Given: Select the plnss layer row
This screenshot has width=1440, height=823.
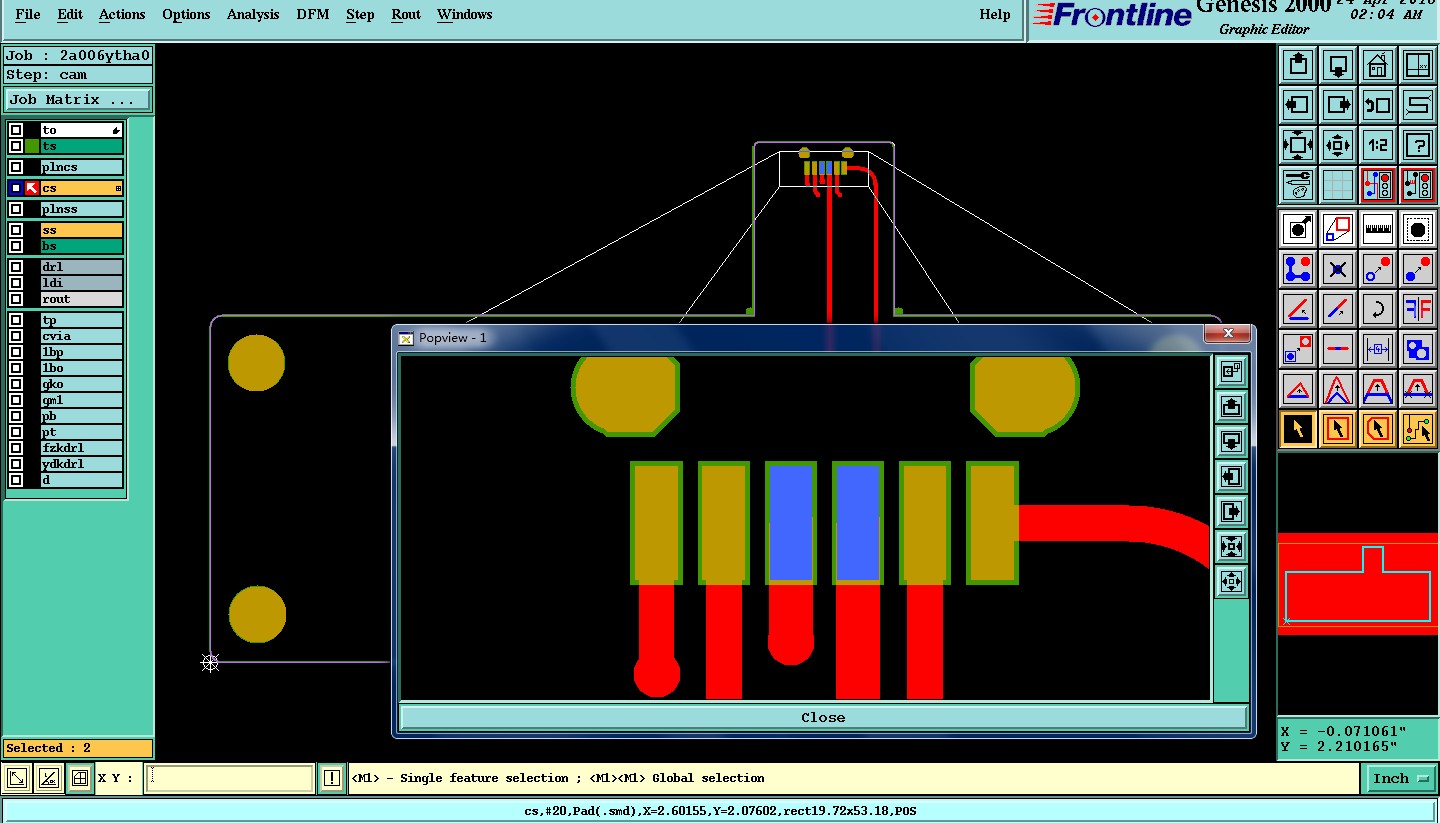Looking at the screenshot, I should coord(81,209).
